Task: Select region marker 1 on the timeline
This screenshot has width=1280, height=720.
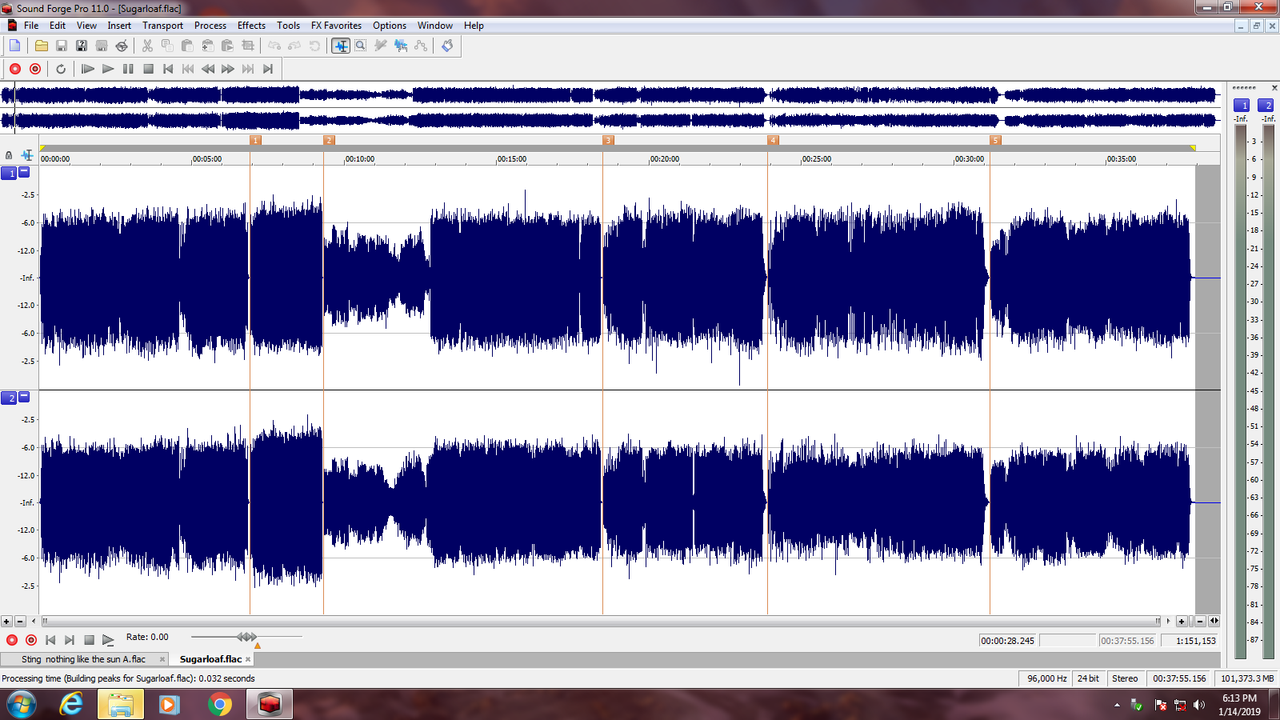Action: click(x=255, y=140)
